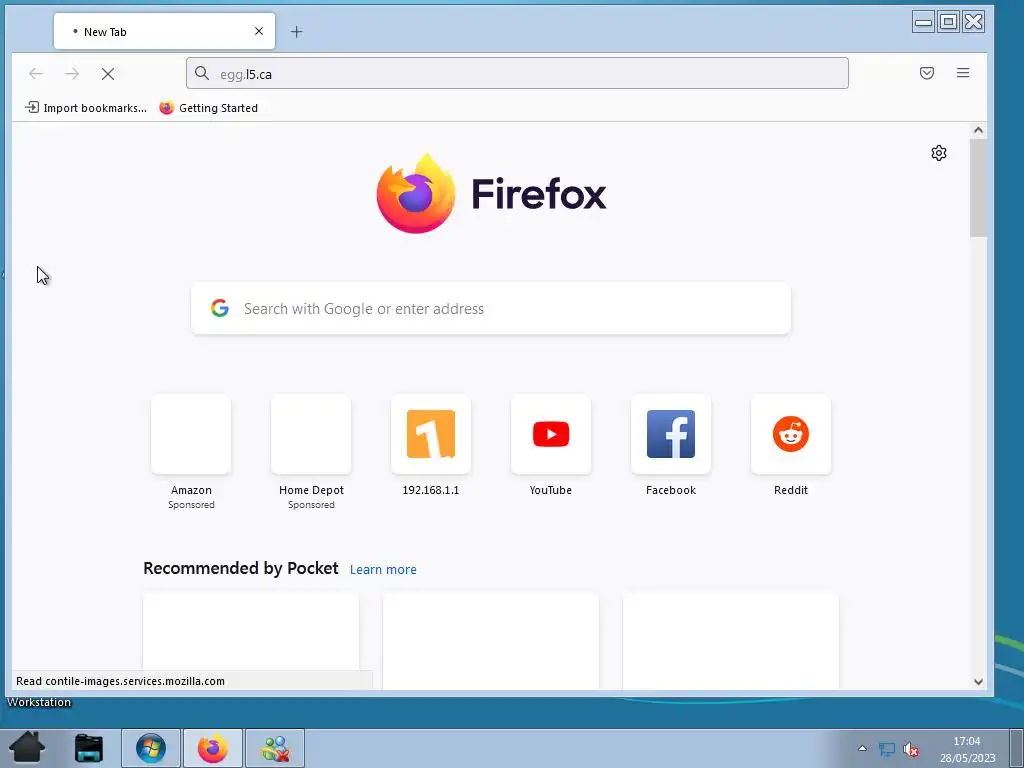Maximize the Firefox window
This screenshot has height=768, width=1024.
(x=948, y=22)
